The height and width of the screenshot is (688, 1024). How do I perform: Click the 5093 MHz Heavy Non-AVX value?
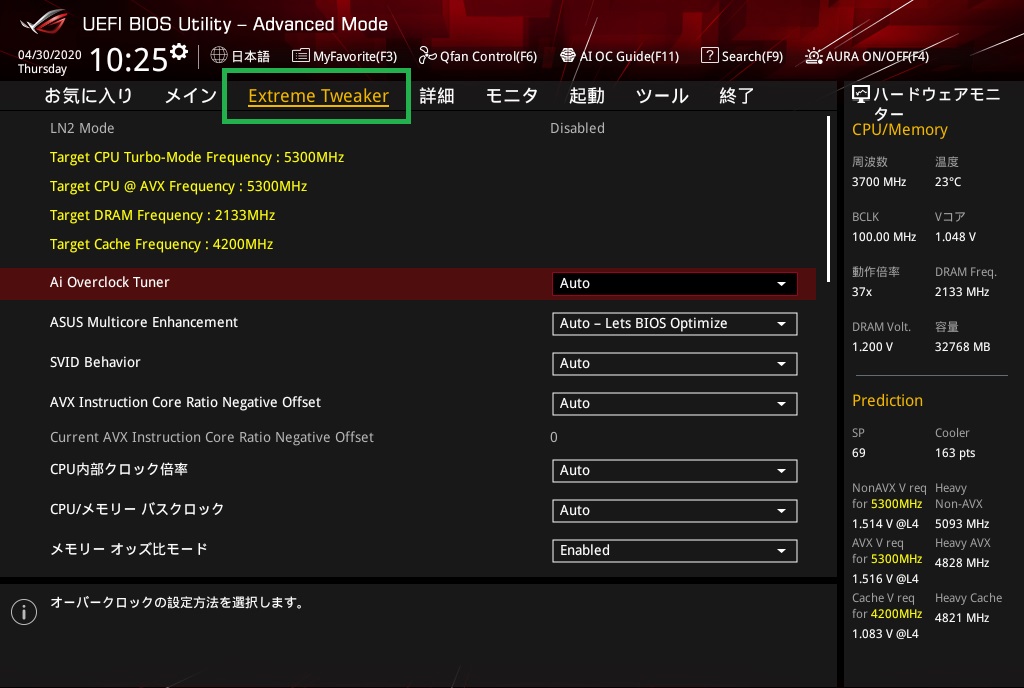[962, 524]
